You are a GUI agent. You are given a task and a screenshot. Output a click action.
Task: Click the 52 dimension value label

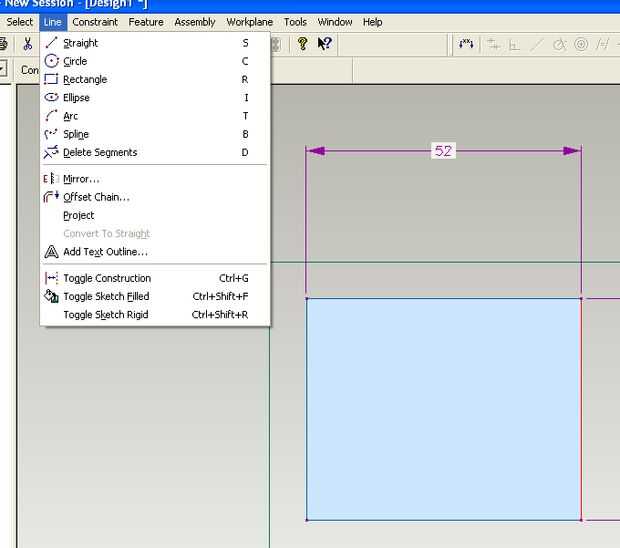443,151
